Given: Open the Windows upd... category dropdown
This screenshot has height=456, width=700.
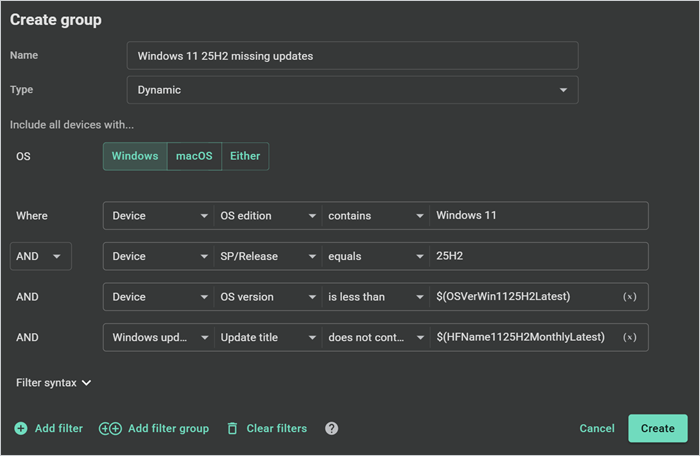Looking at the screenshot, I should [159, 338].
